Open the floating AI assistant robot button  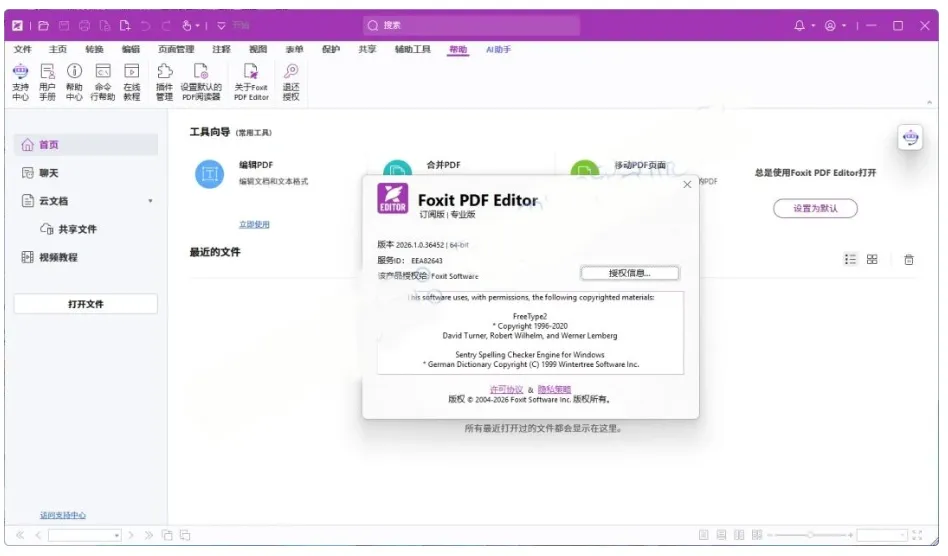pyautogui.click(x=911, y=138)
